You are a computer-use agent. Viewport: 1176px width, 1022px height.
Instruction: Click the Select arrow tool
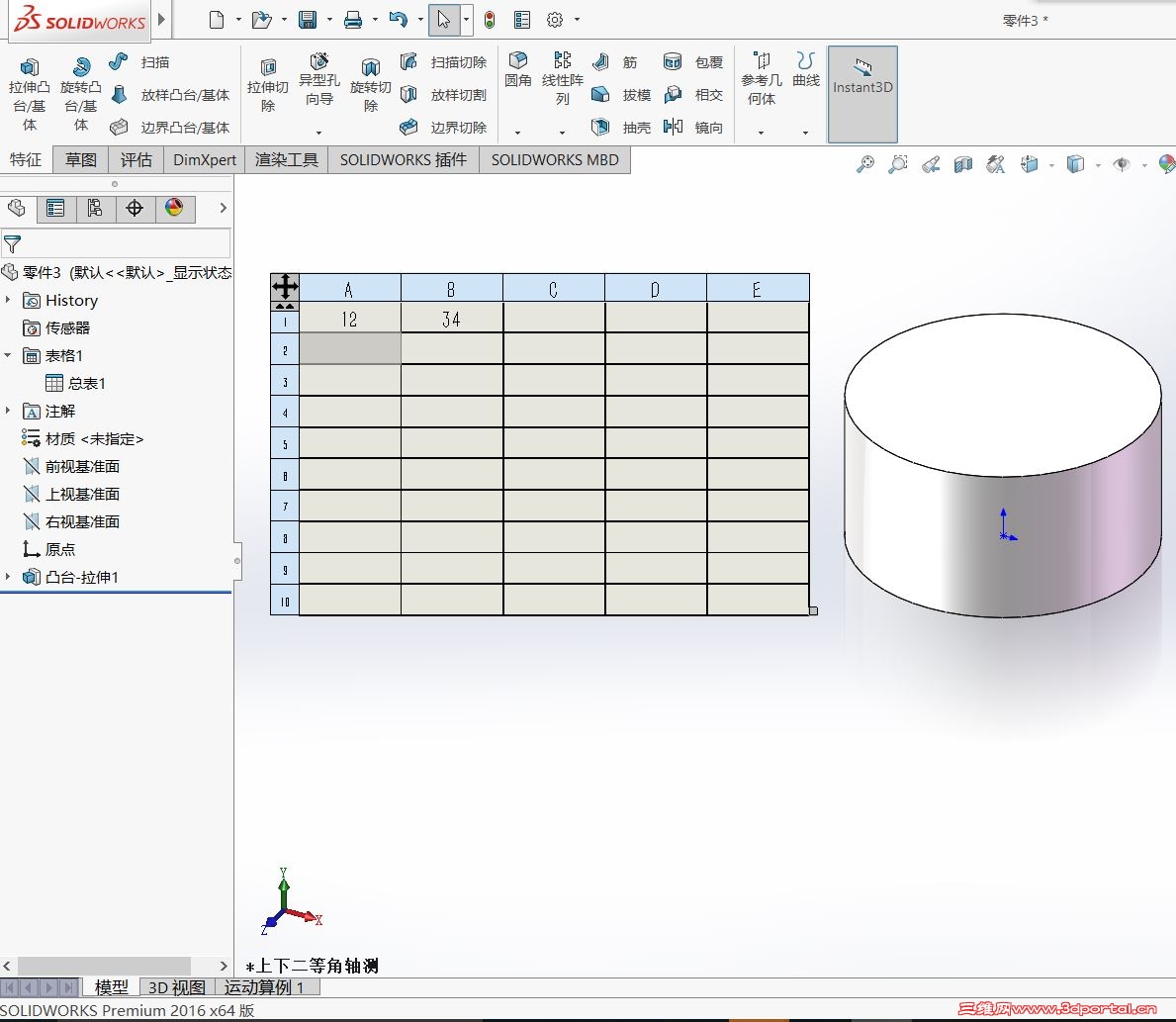point(444,20)
